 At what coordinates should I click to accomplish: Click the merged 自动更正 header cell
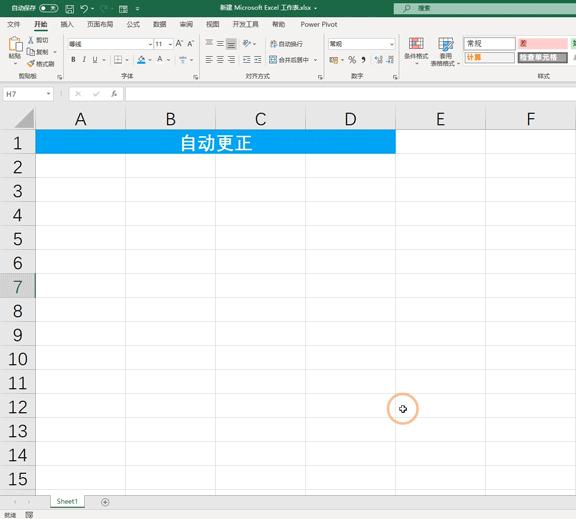[216, 142]
